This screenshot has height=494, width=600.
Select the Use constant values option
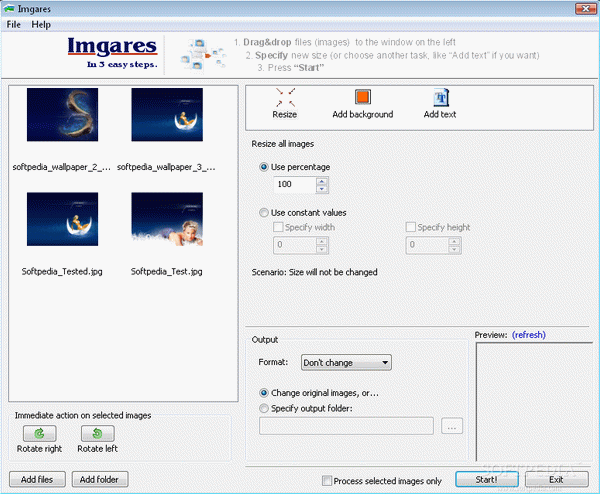pyautogui.click(x=264, y=212)
